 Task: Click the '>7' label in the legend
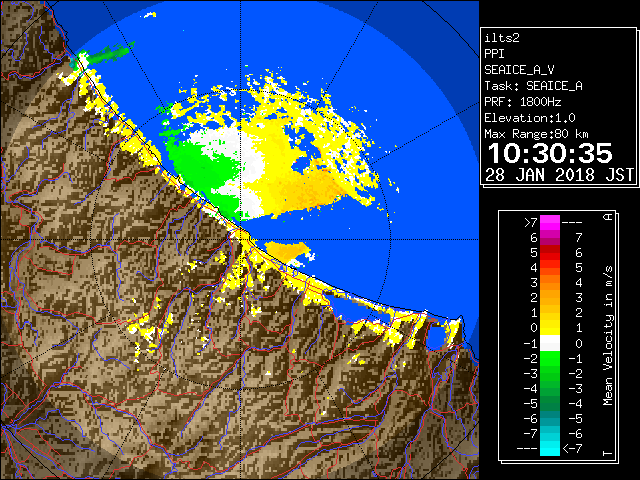(x=531, y=222)
